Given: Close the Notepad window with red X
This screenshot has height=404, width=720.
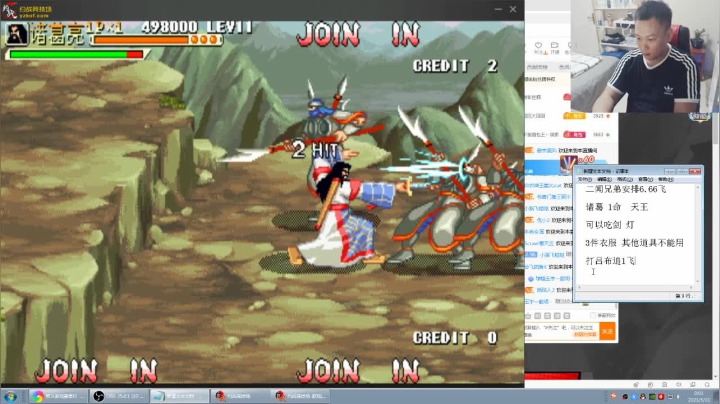Looking at the screenshot, I should coord(695,171).
